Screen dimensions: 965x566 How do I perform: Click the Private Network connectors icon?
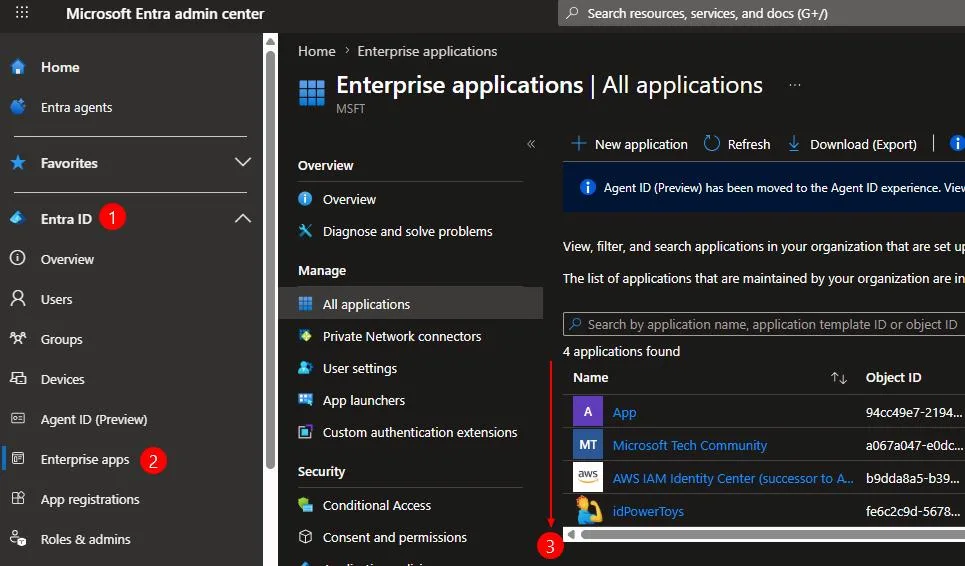(305, 335)
